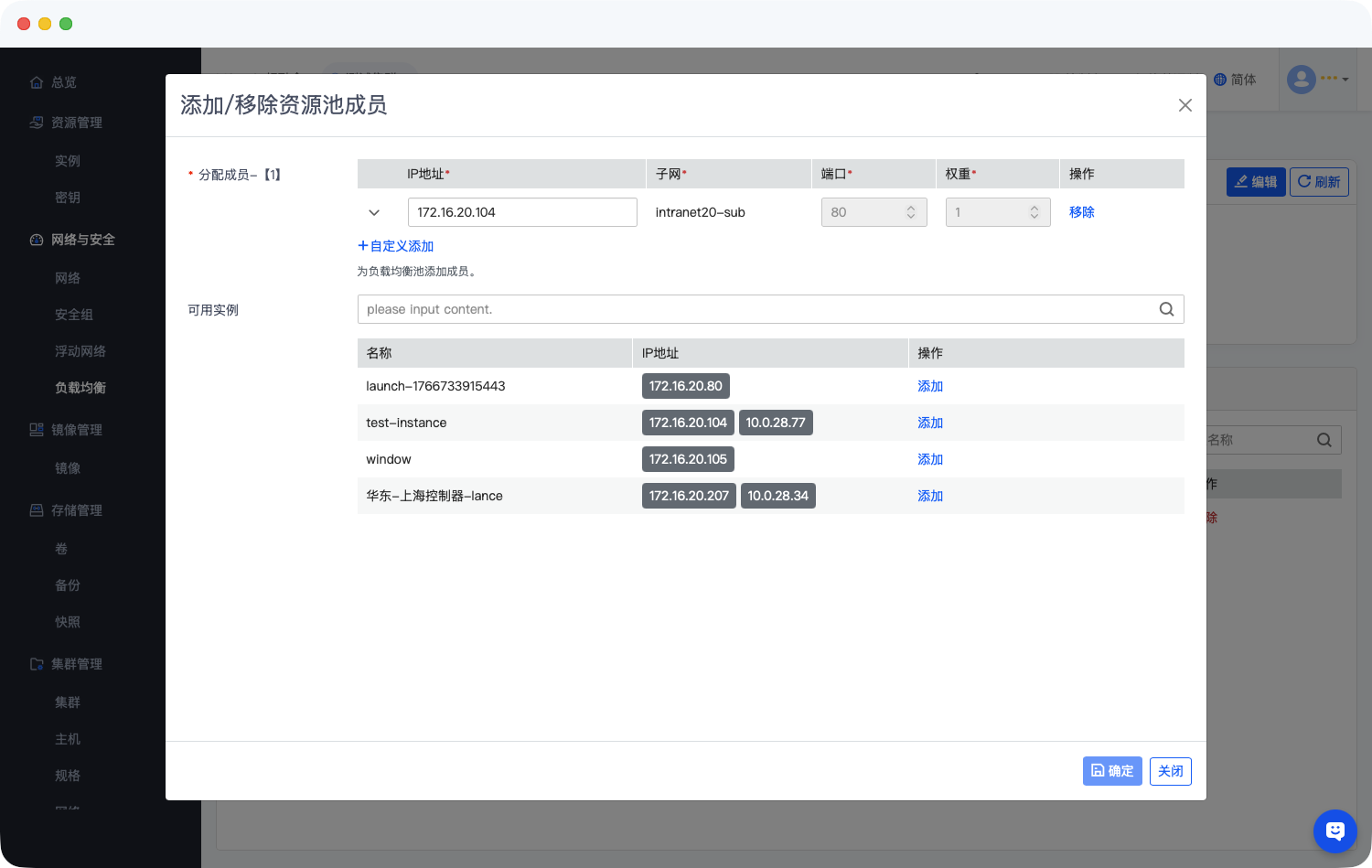Close the add/remove pool member dialog
1372x868 pixels.
1184,105
